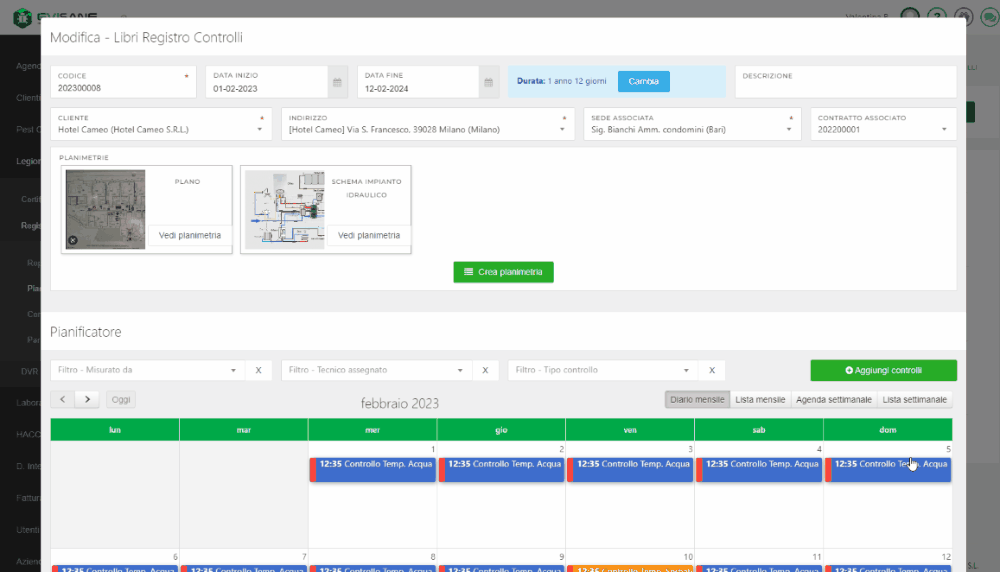The width and height of the screenshot is (1000, 572).
Task: Go to next month with right arrow
Action: pyautogui.click(x=88, y=400)
